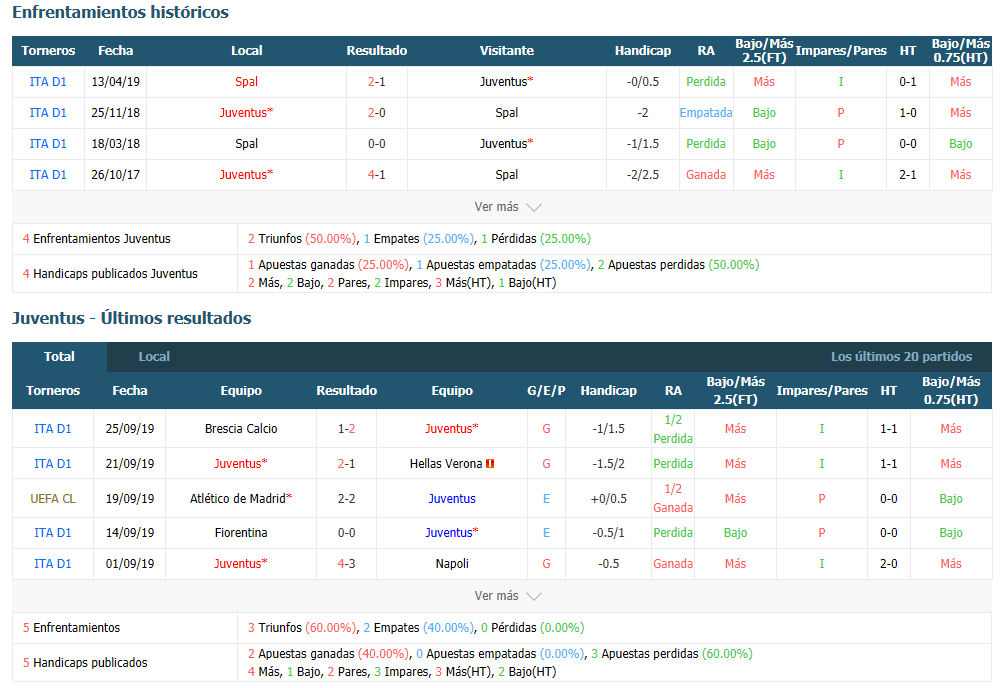Click '4 Enfrentamientos Juventus' summary label
The width and height of the screenshot is (1000, 688).
pyautogui.click(x=97, y=238)
